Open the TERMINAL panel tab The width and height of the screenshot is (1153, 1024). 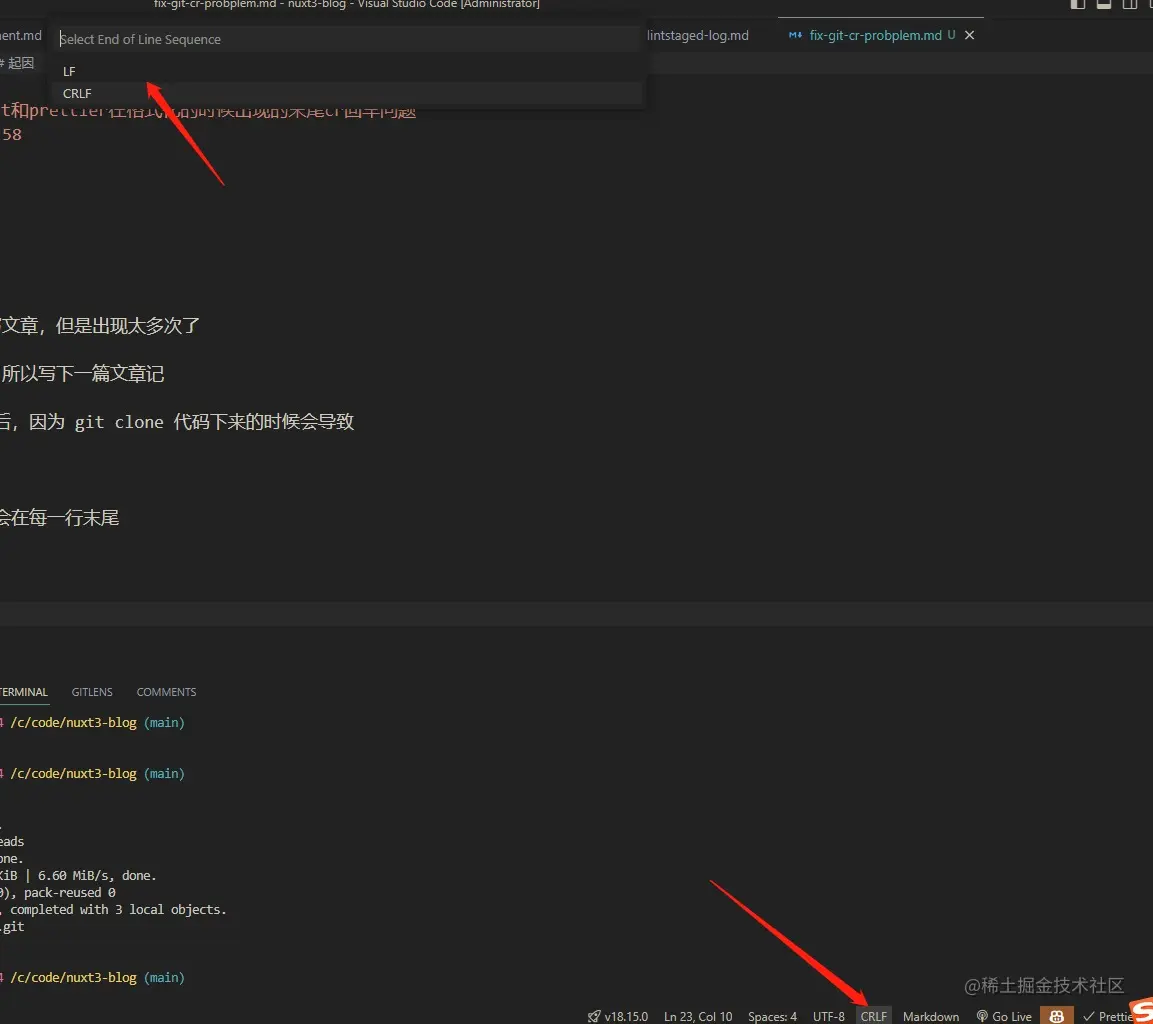pos(24,692)
